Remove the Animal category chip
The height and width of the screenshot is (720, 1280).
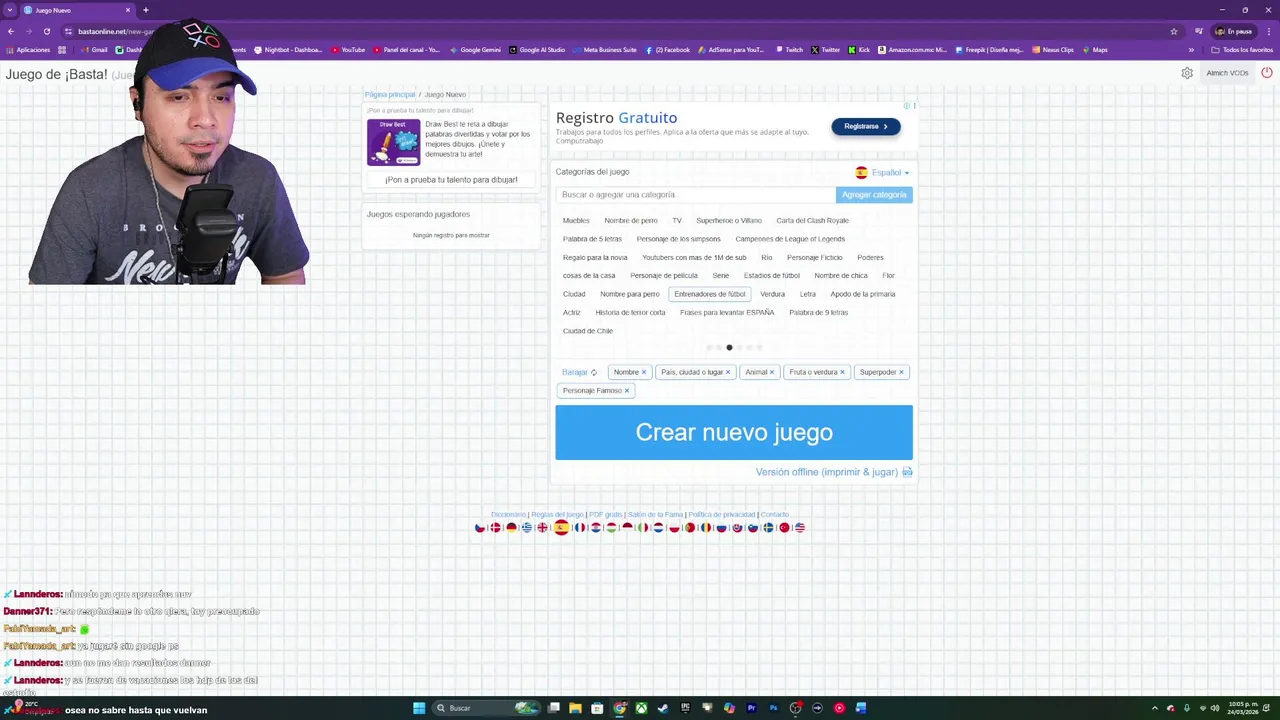pos(772,372)
